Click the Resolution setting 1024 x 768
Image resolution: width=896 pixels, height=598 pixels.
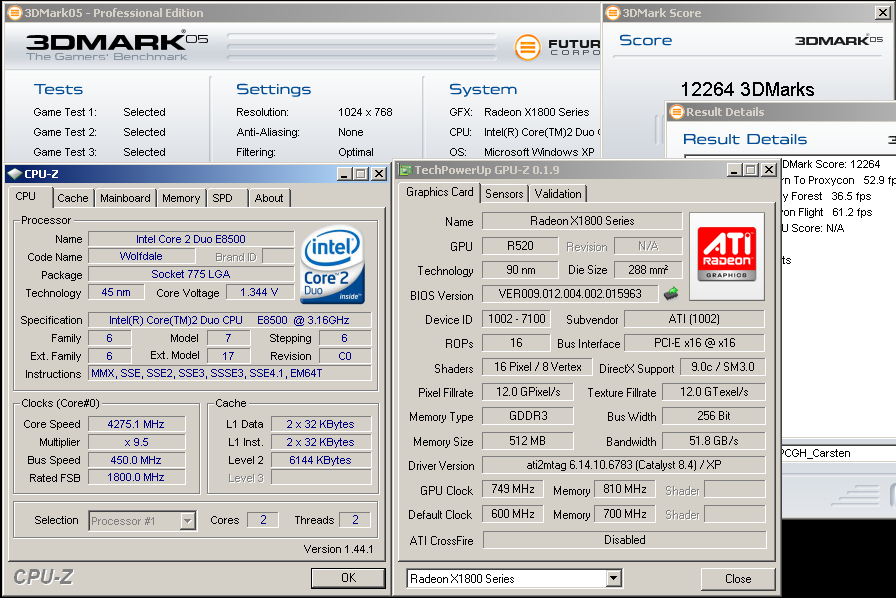click(365, 112)
